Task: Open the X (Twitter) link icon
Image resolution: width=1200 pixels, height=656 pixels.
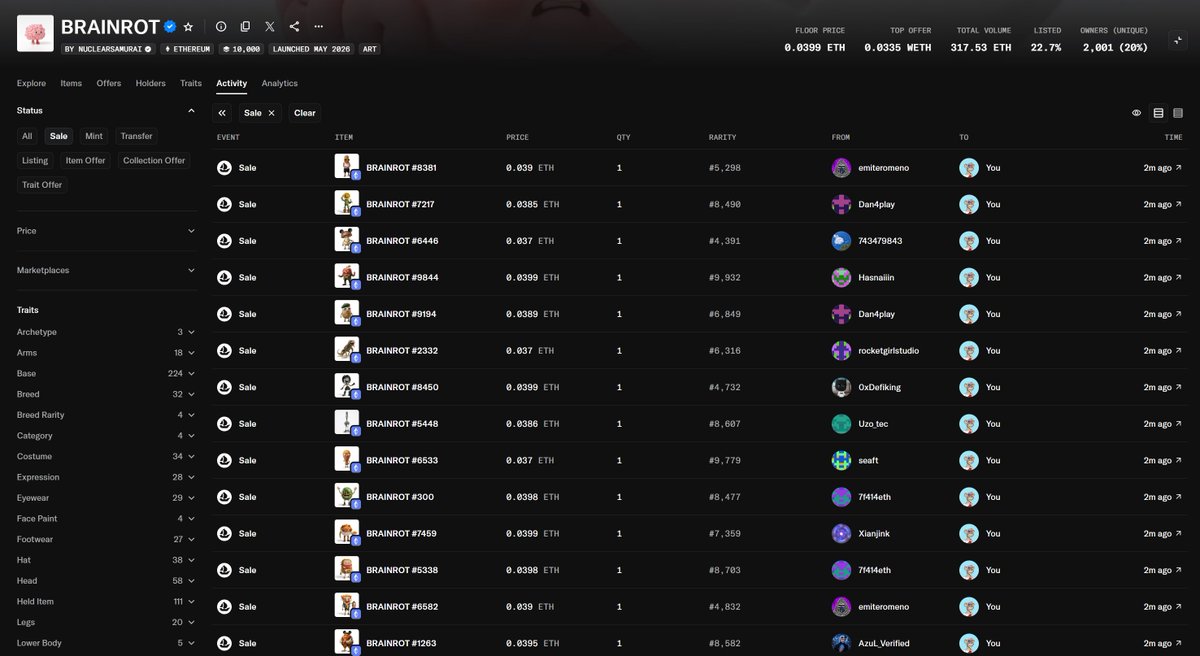Action: click(270, 27)
